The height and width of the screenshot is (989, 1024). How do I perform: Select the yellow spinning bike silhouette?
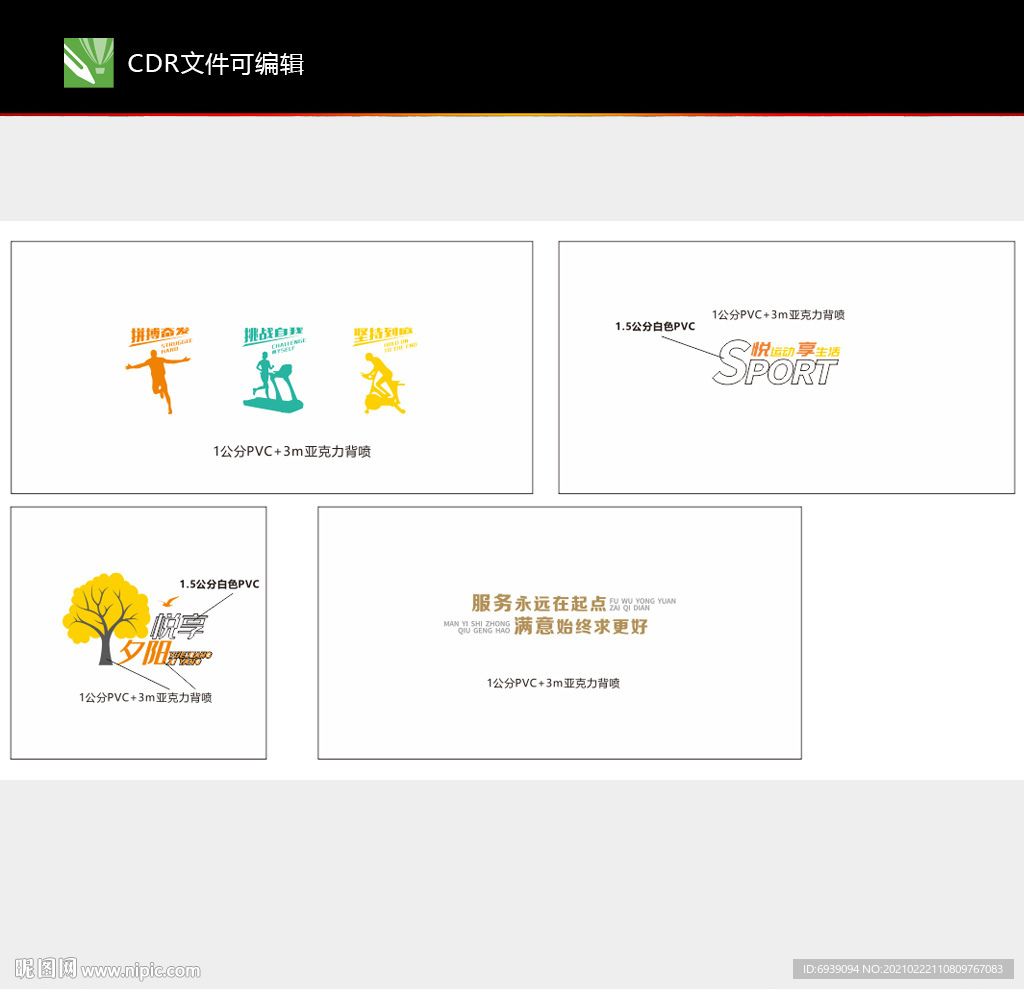click(384, 383)
